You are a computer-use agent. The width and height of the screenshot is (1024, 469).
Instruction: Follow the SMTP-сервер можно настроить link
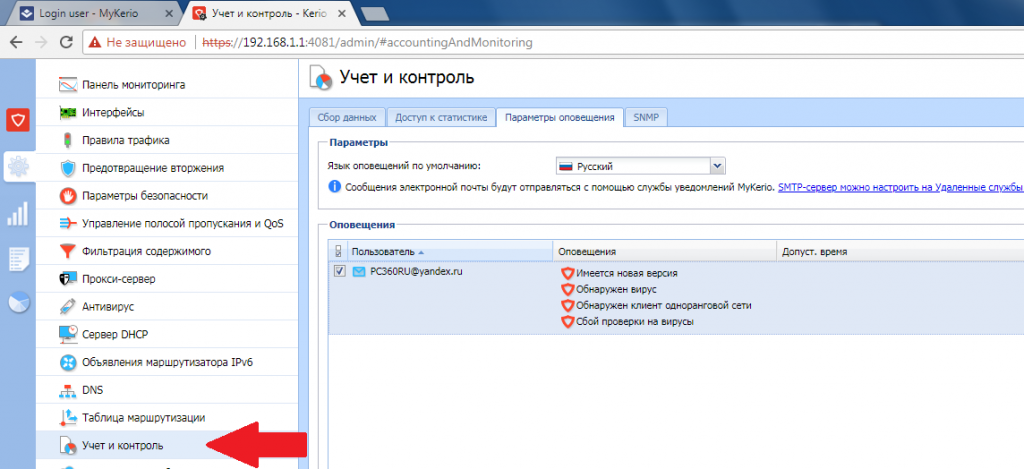(900, 187)
